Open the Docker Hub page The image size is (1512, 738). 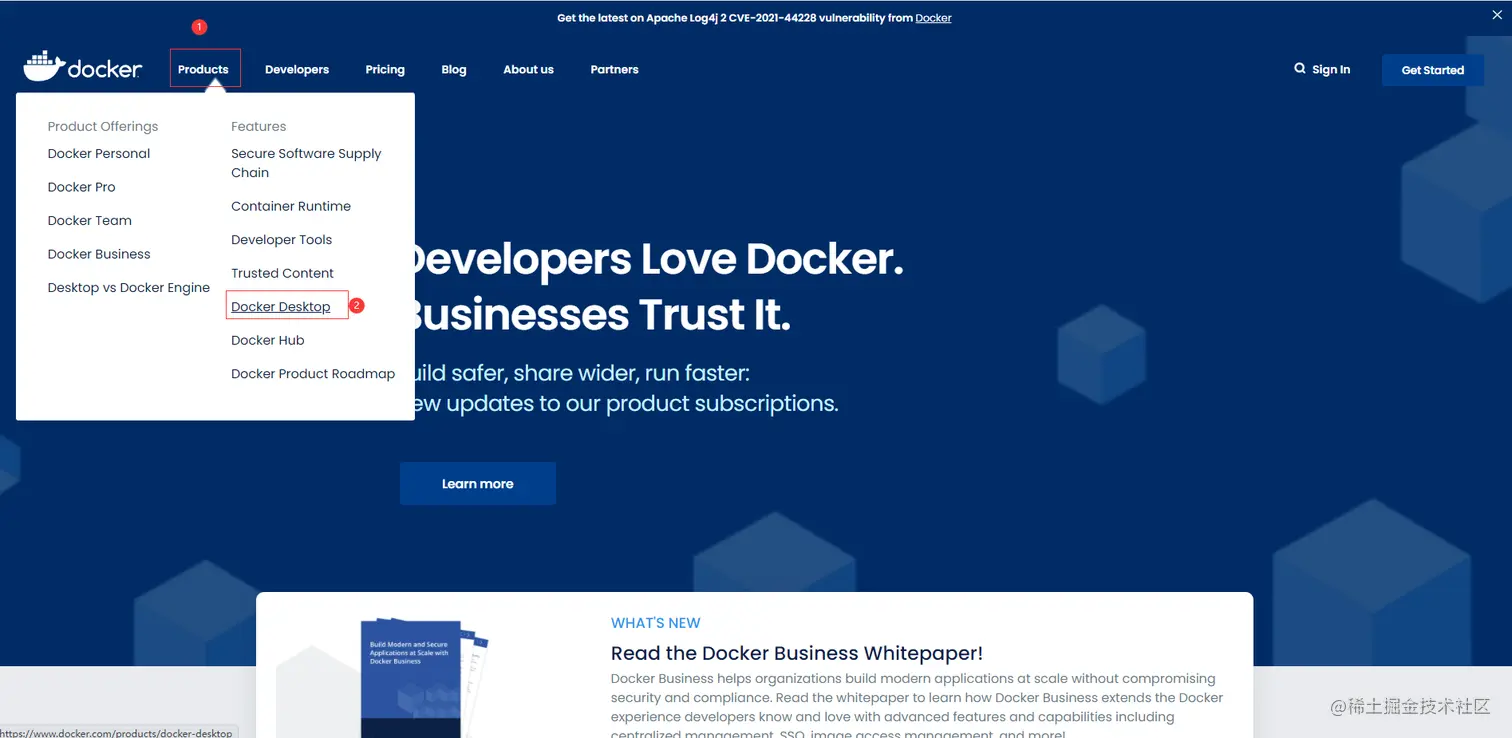click(267, 340)
